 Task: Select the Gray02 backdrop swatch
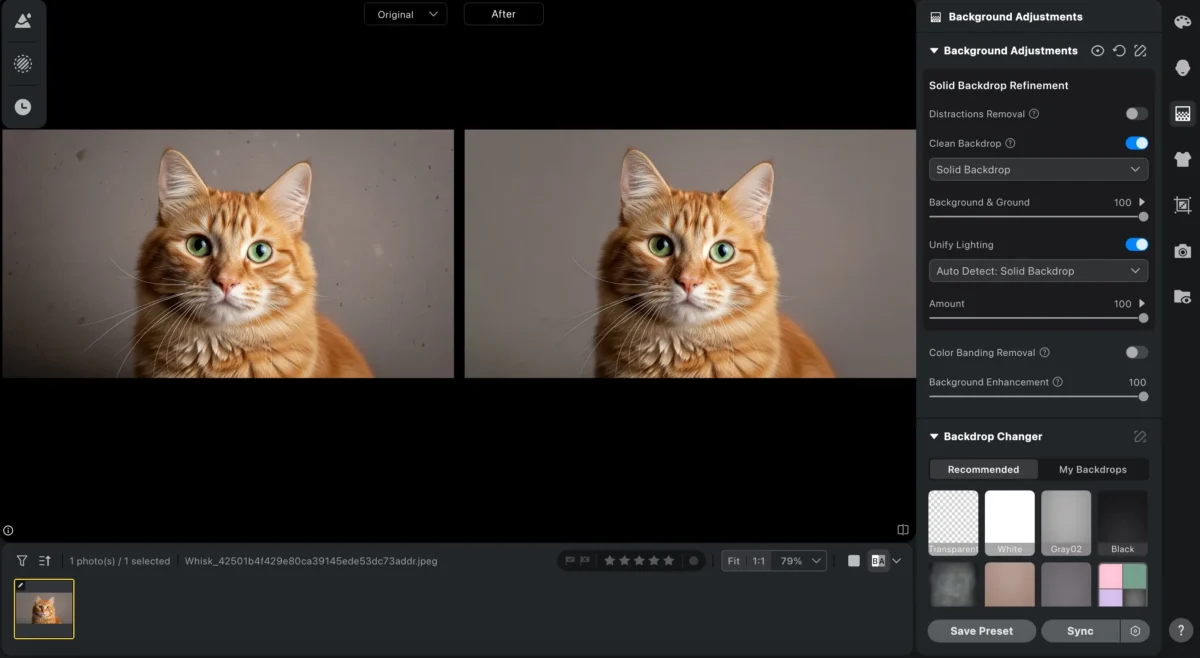point(1065,520)
